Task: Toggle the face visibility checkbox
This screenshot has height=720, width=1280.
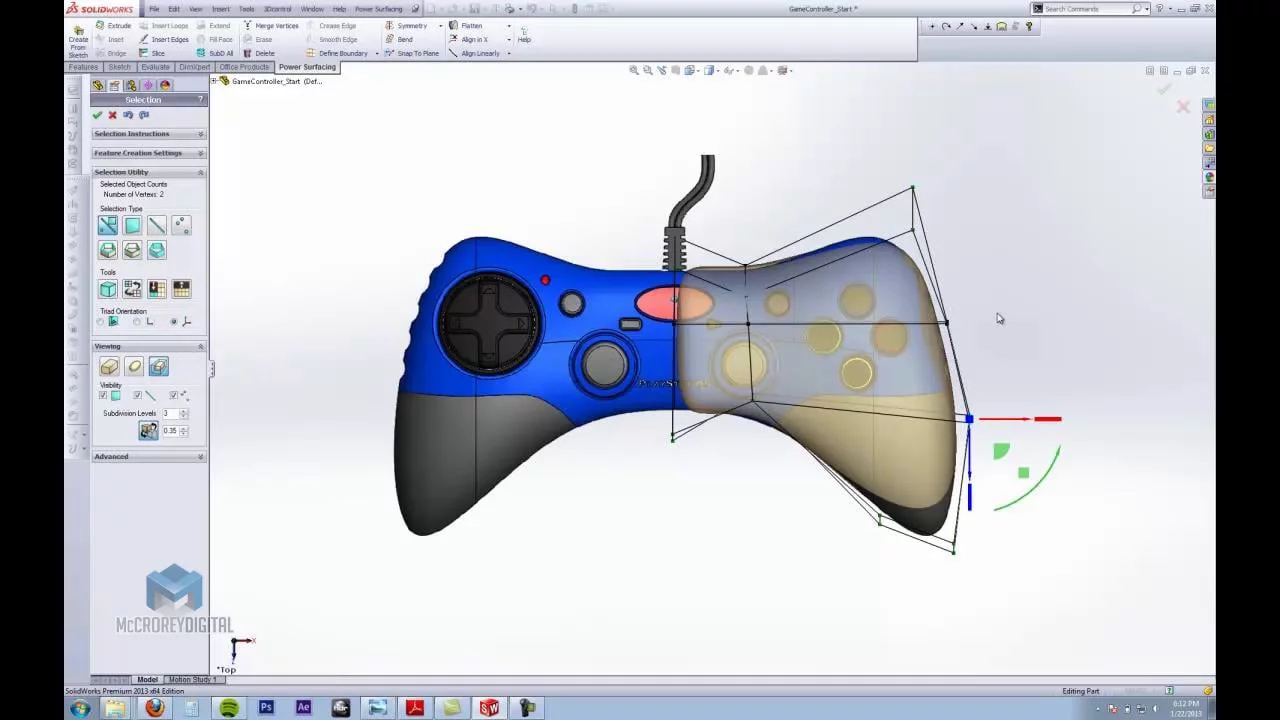Action: pyautogui.click(x=103, y=396)
